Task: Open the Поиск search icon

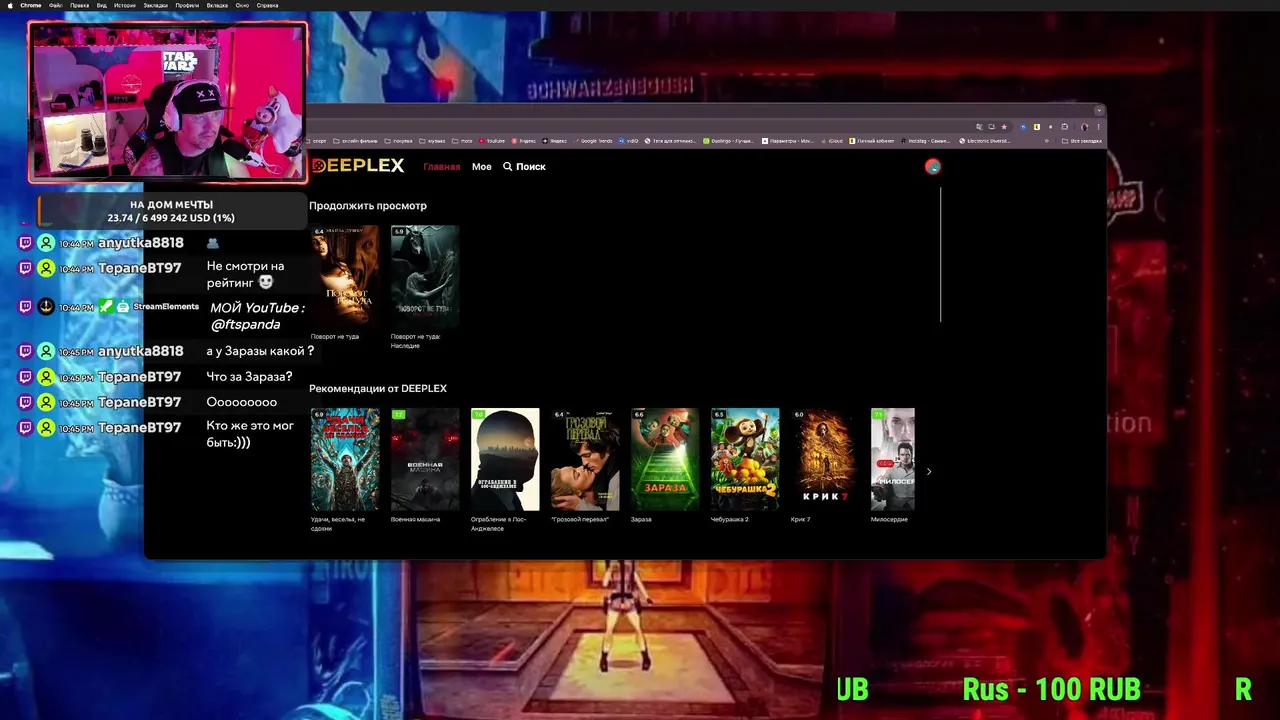Action: pyautogui.click(x=508, y=167)
